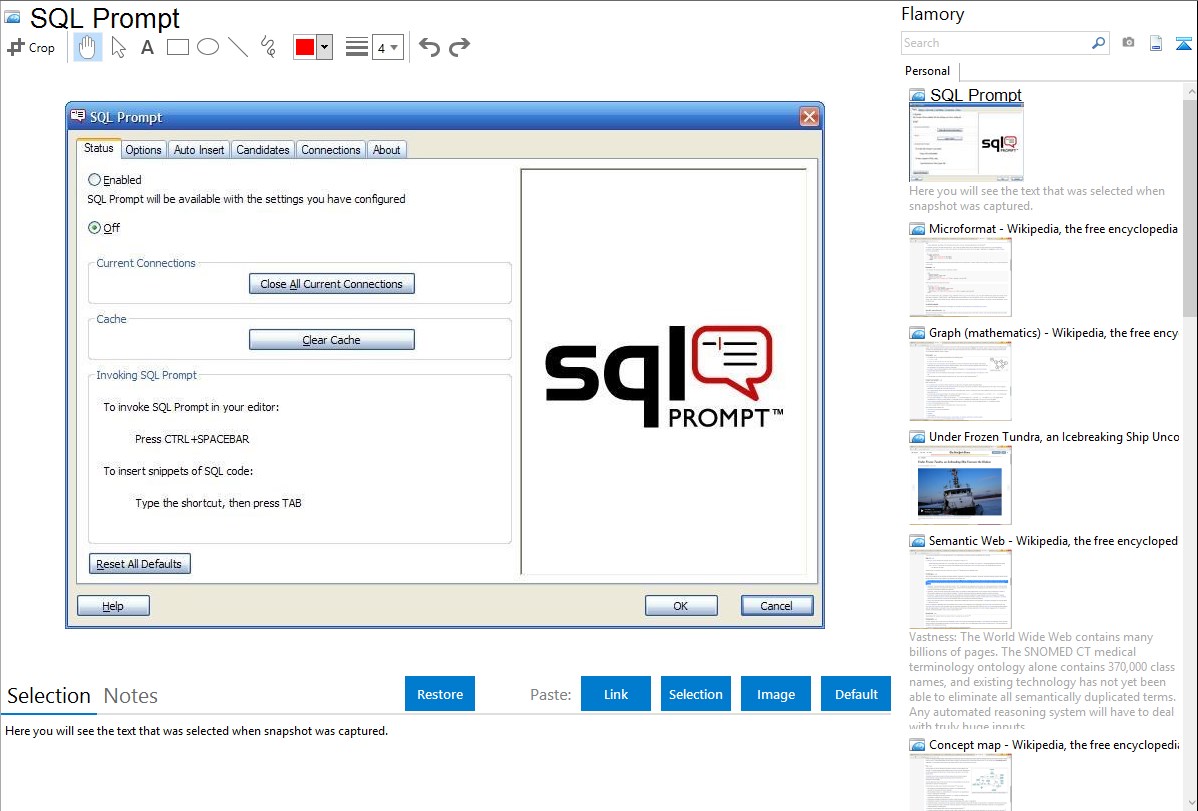Confirm with the OK button
Screen dimensions: 1198x811
pyautogui.click(x=681, y=606)
